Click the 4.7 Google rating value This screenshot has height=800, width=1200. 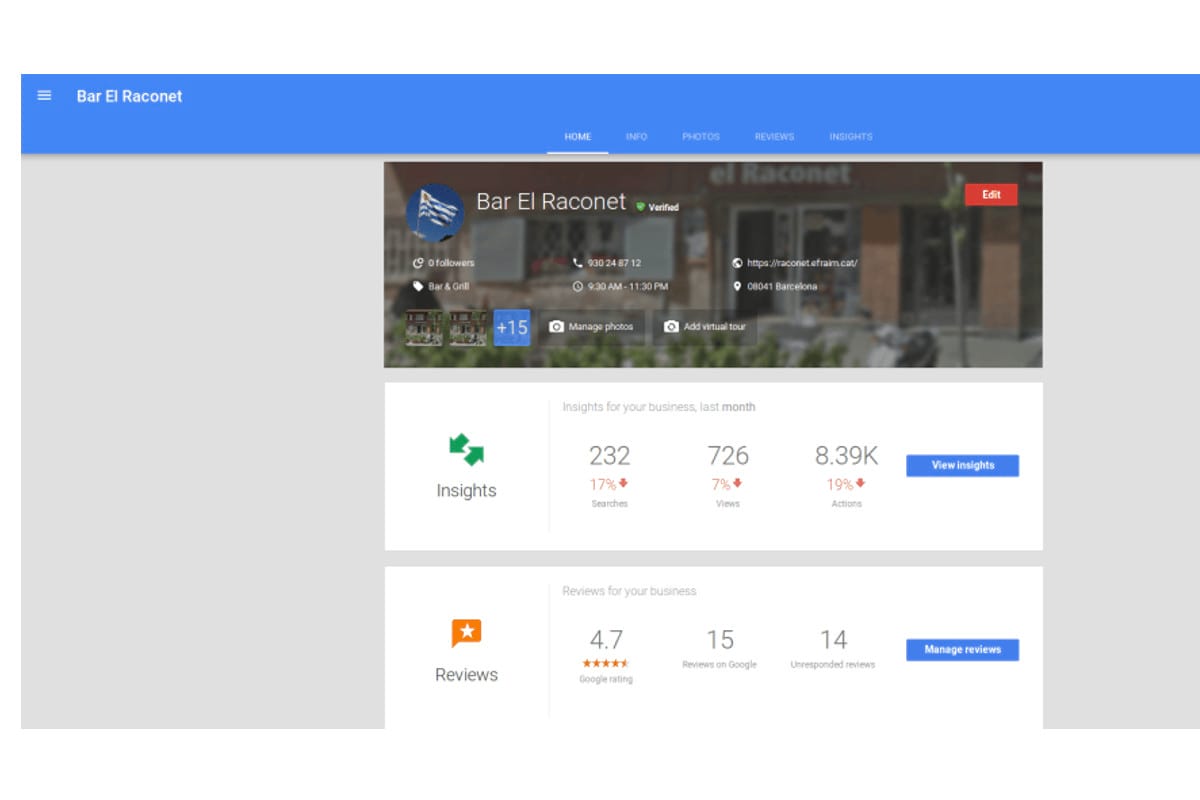[x=606, y=640]
